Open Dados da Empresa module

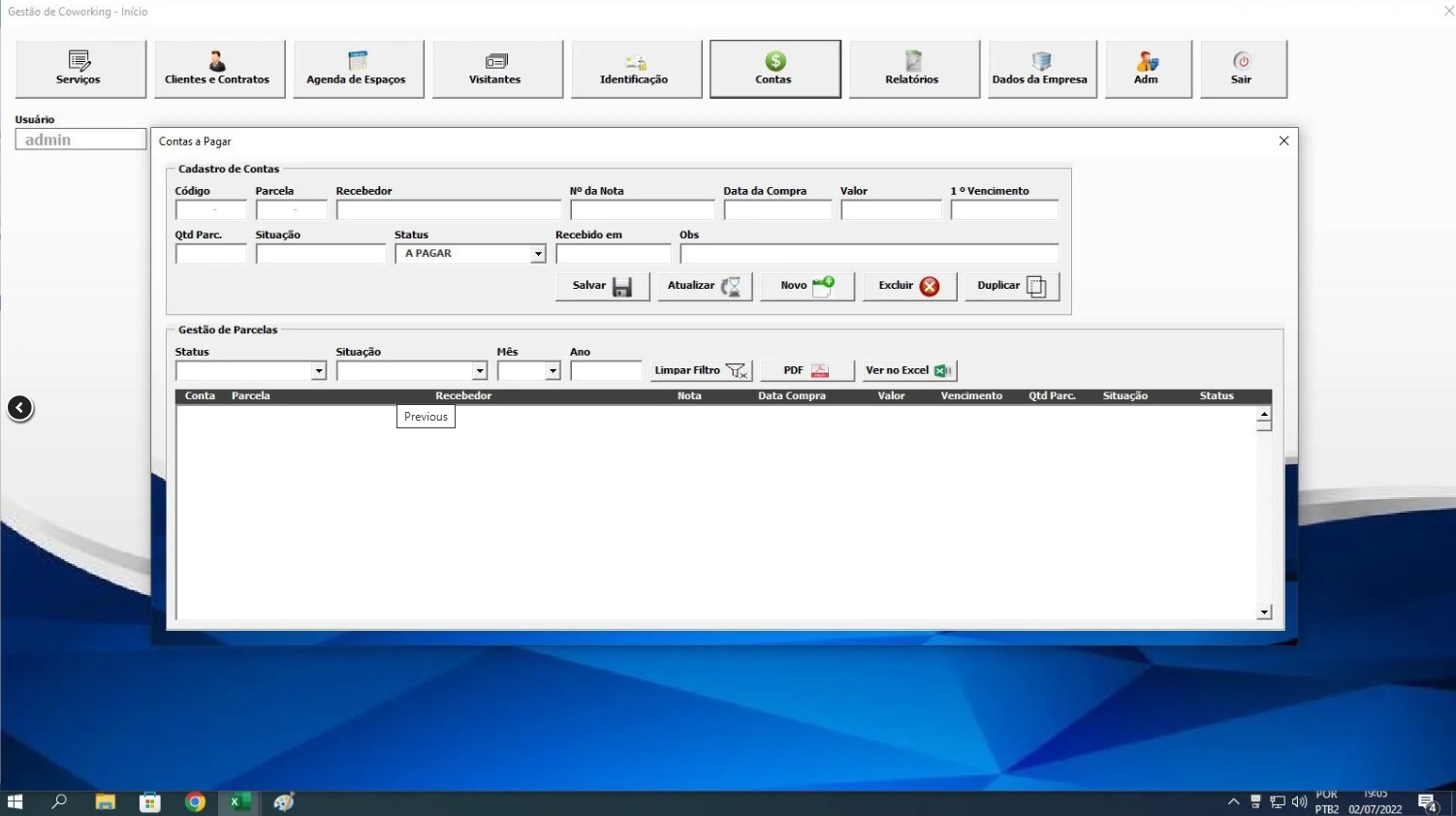pyautogui.click(x=1042, y=69)
